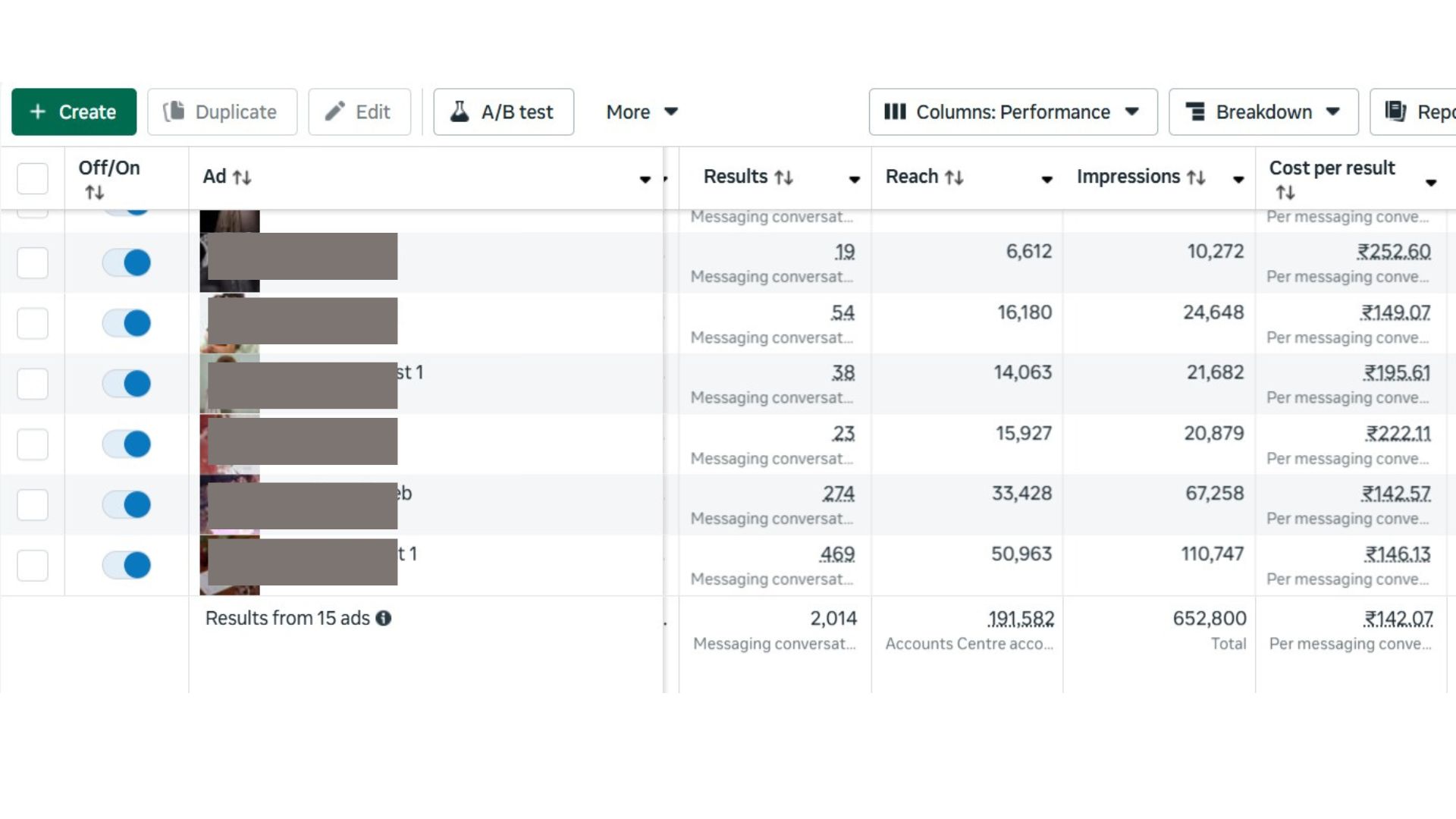1456x819 pixels.
Task: Open Cost per result column options arrow
Action: (x=1430, y=182)
